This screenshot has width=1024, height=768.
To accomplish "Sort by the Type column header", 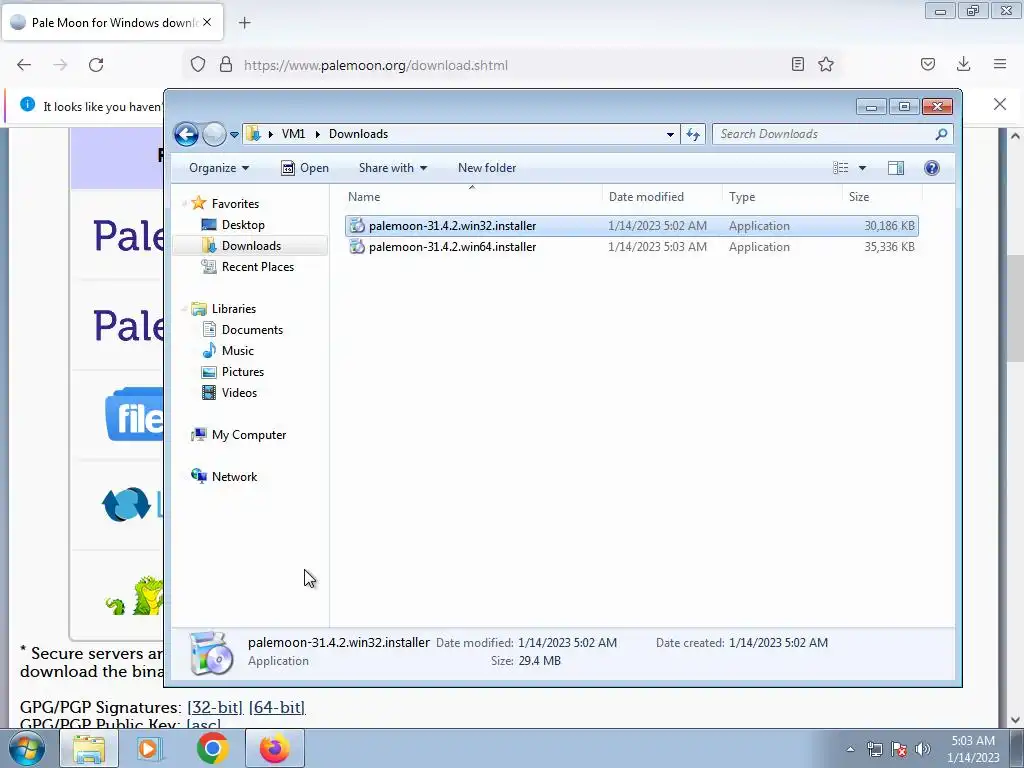I will tap(782, 197).
